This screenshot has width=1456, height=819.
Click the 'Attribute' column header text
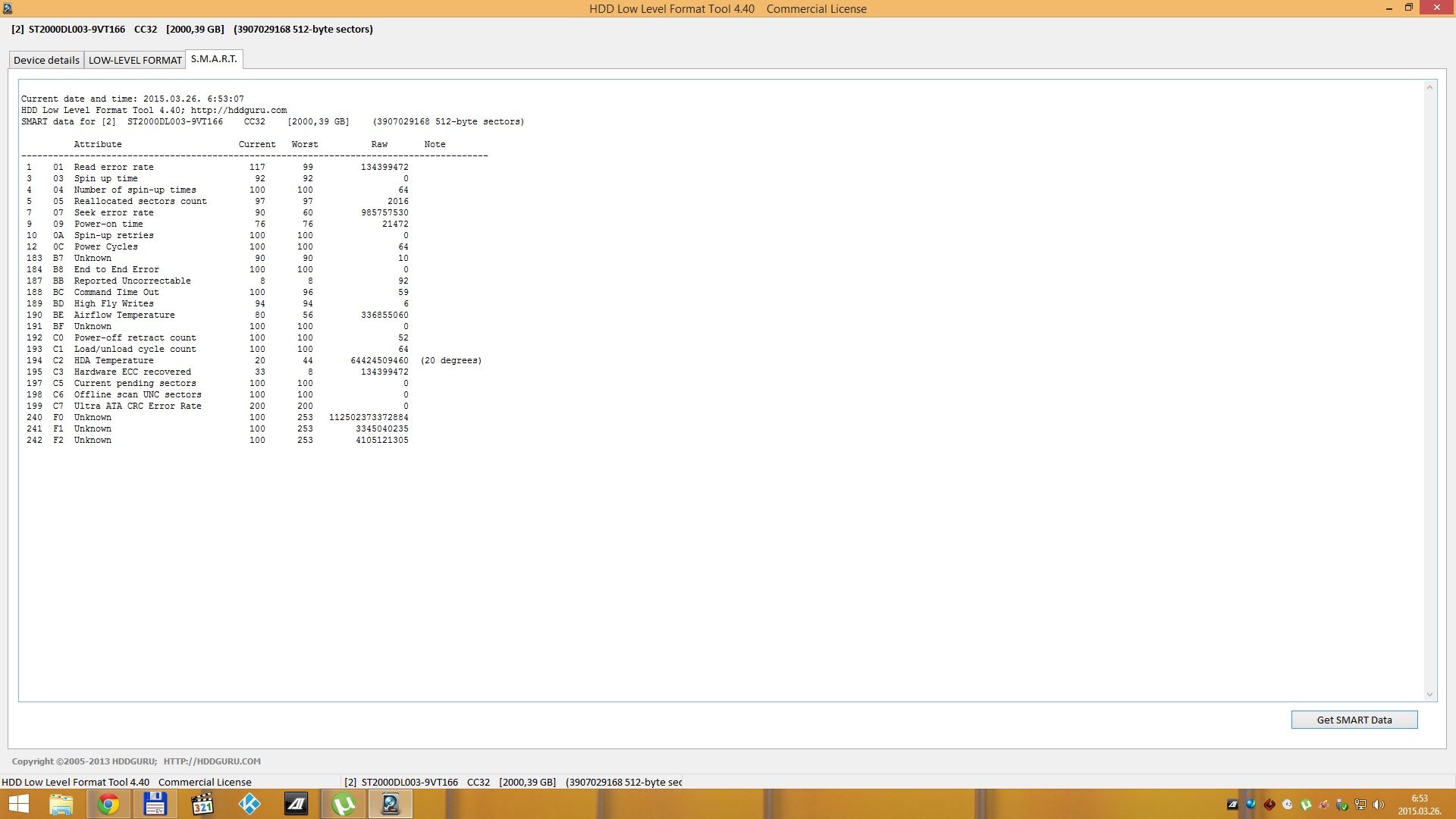coord(98,144)
